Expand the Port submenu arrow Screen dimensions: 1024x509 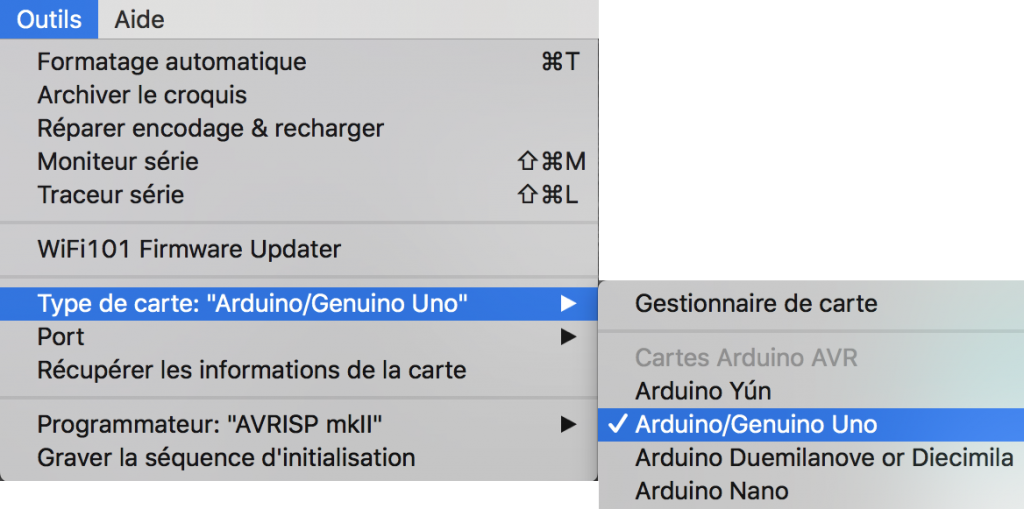568,337
